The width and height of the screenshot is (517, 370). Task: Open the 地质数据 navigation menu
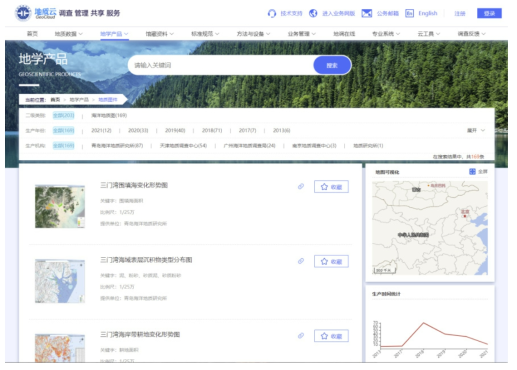point(69,34)
